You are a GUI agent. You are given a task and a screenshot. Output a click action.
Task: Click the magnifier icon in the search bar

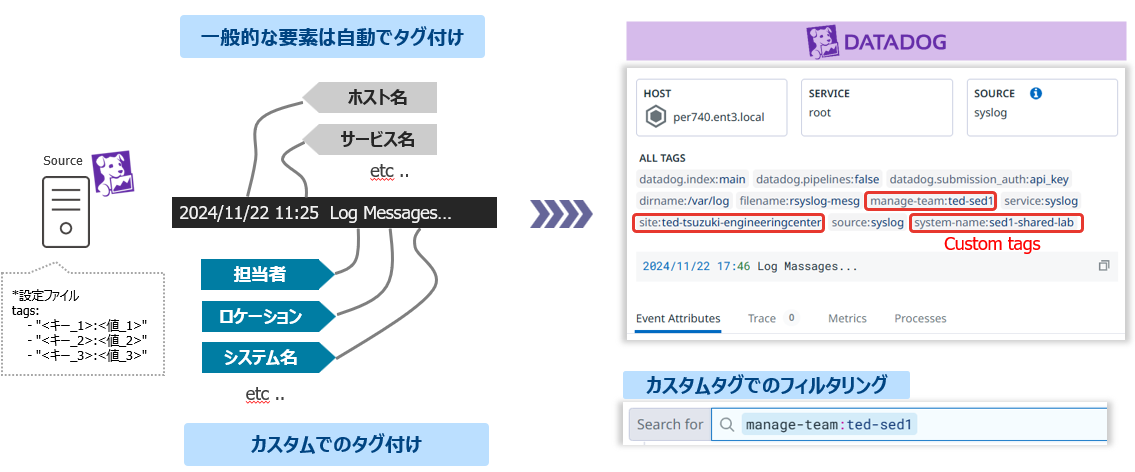coord(727,424)
